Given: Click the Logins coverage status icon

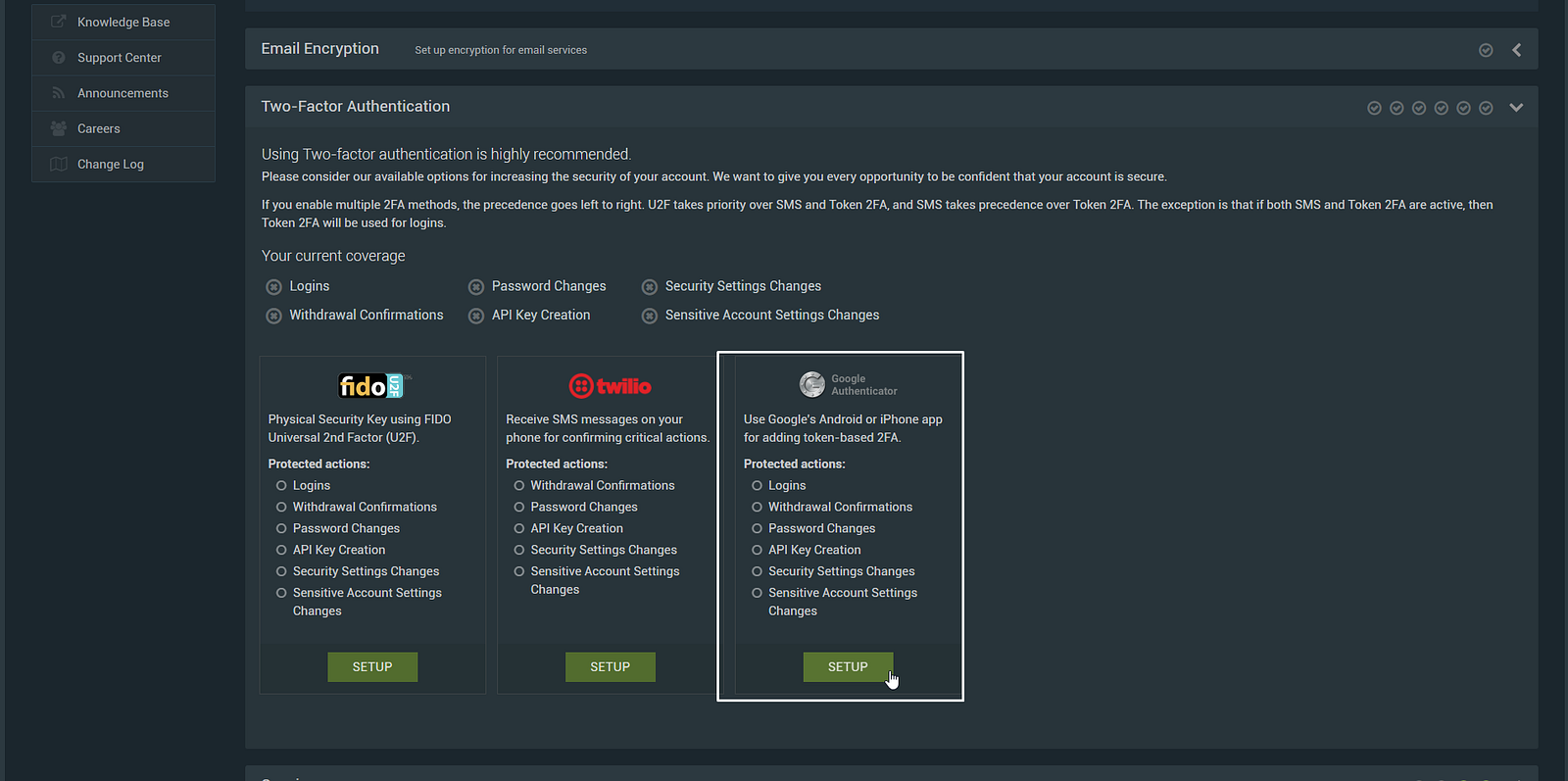Looking at the screenshot, I should 274,287.
